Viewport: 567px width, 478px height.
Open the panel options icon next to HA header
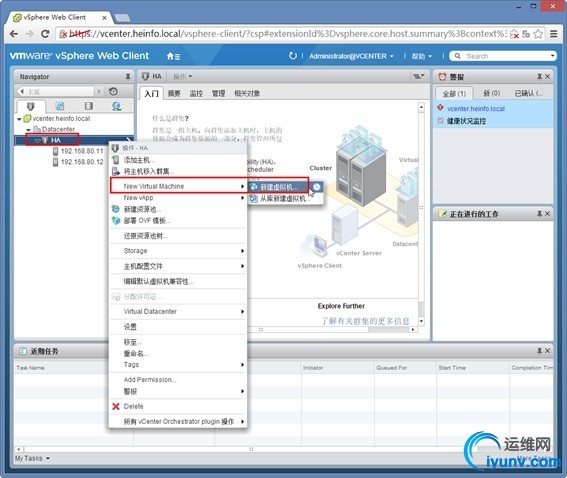[418, 76]
